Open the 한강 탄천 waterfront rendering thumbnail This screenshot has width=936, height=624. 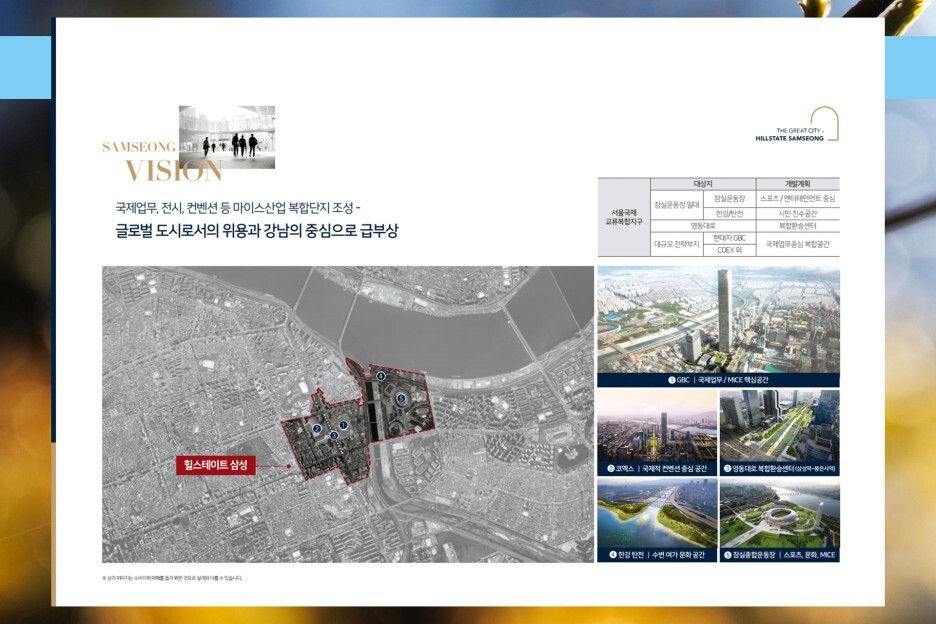click(657, 513)
